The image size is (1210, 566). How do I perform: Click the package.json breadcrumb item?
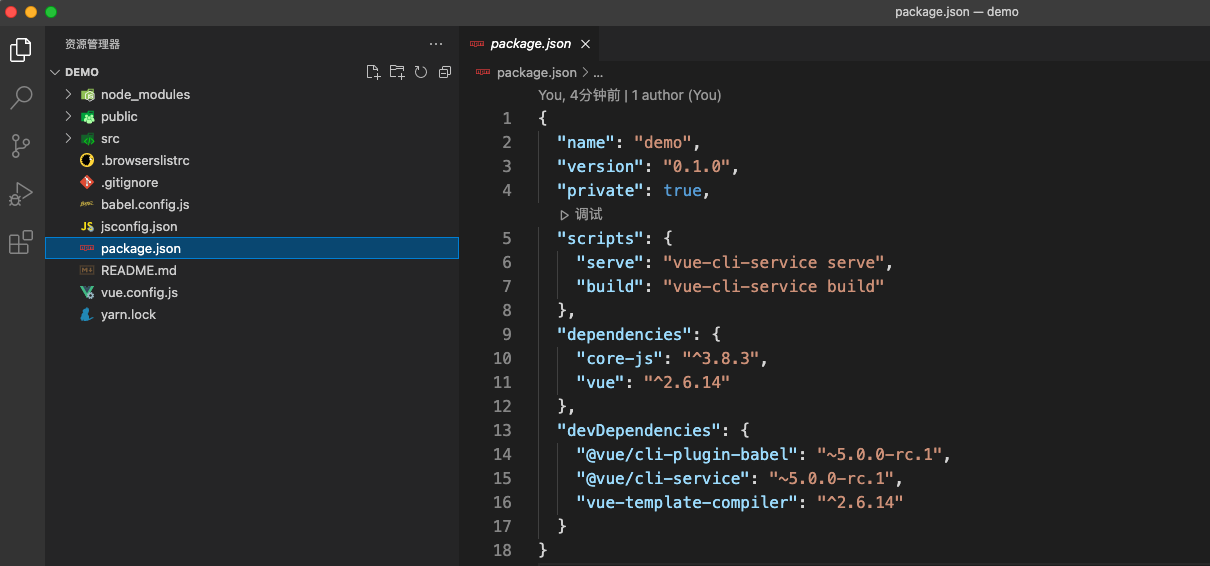536,72
